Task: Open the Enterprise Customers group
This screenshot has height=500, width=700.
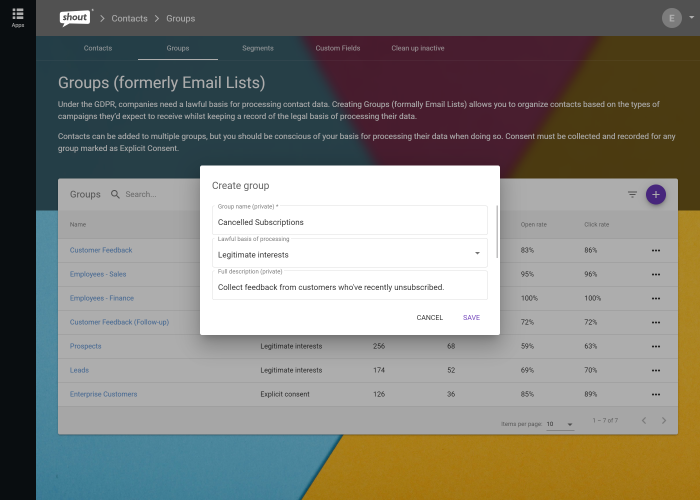Action: 103,394
